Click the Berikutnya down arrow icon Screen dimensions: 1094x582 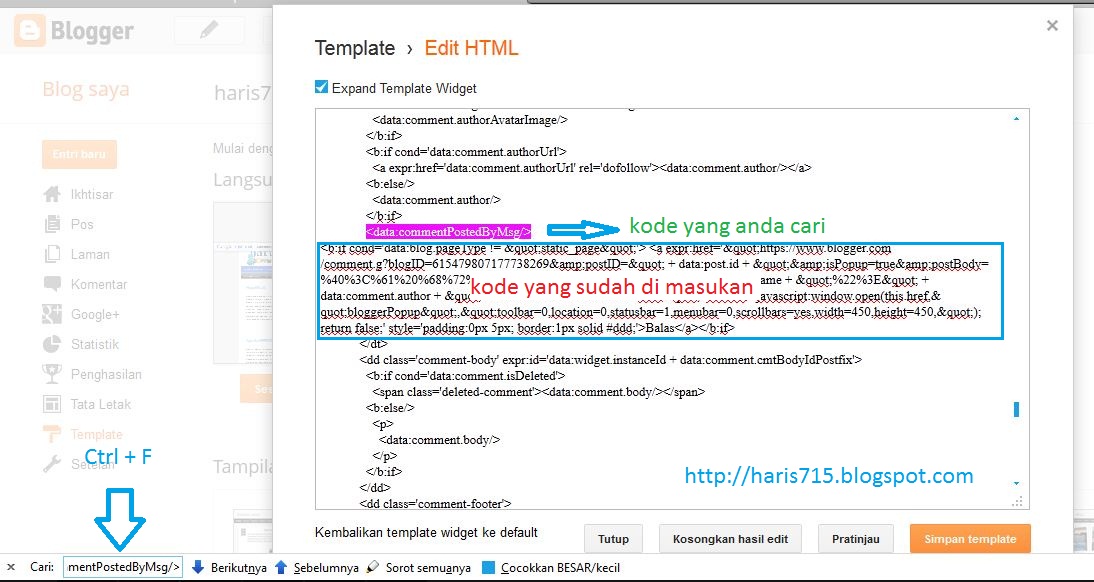(197, 567)
